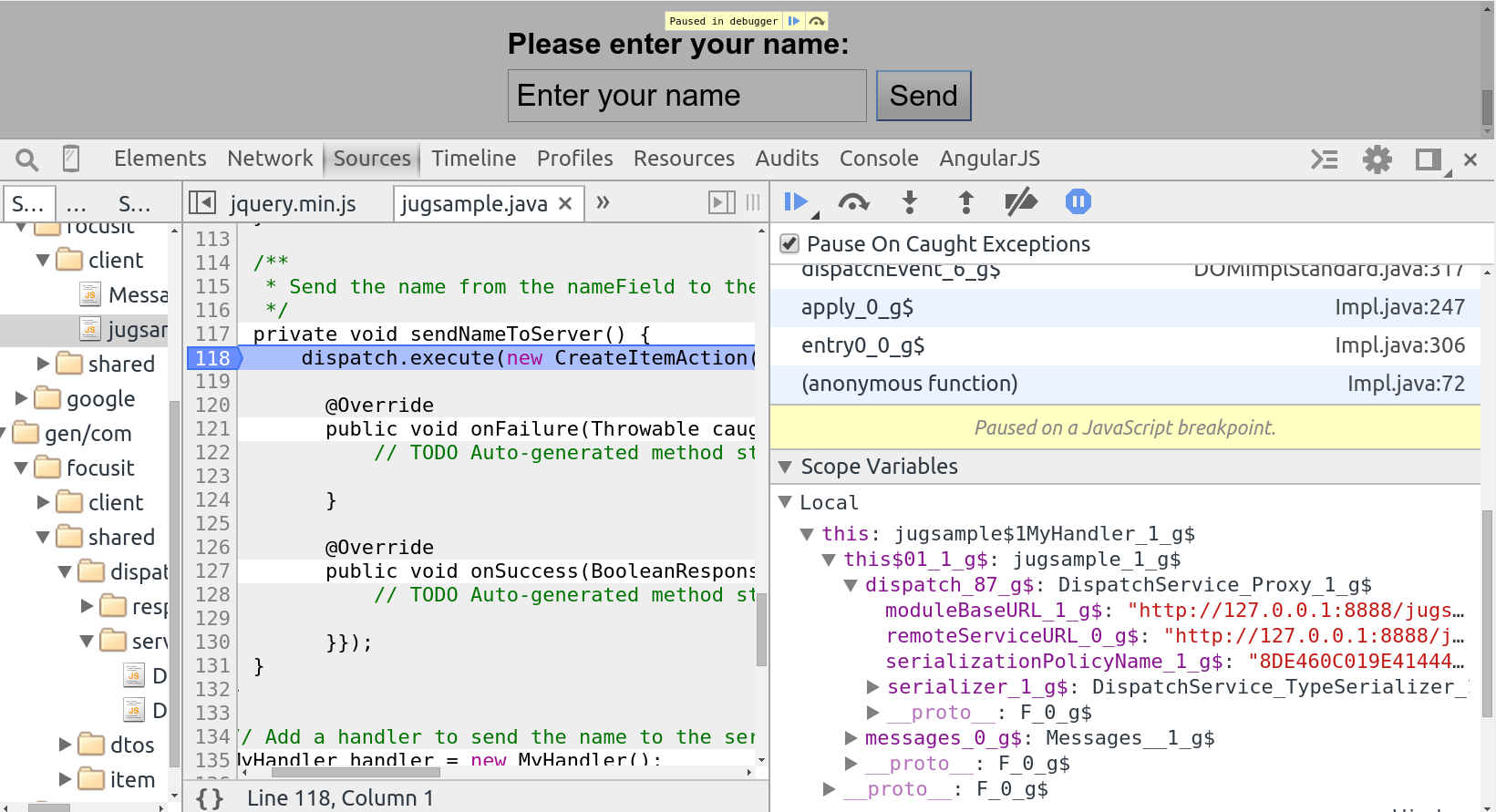Step over next function call
Viewport: 1496px width, 812px height.
tap(853, 201)
